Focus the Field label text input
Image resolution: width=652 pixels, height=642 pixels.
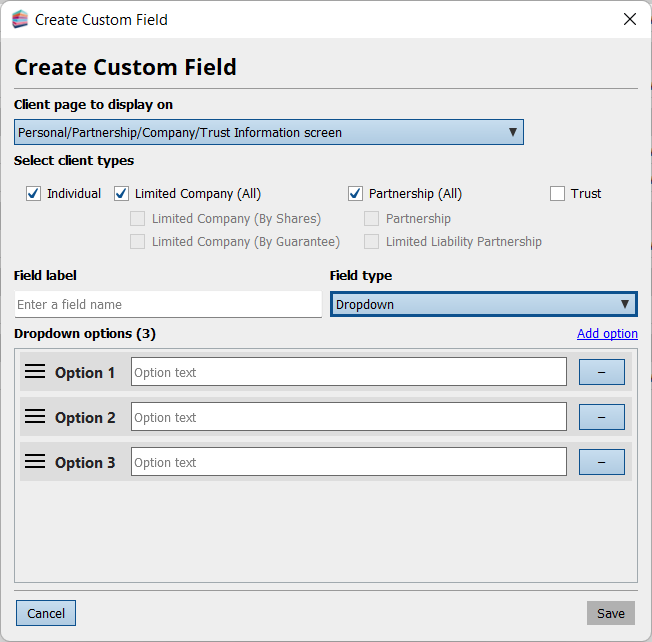point(168,304)
